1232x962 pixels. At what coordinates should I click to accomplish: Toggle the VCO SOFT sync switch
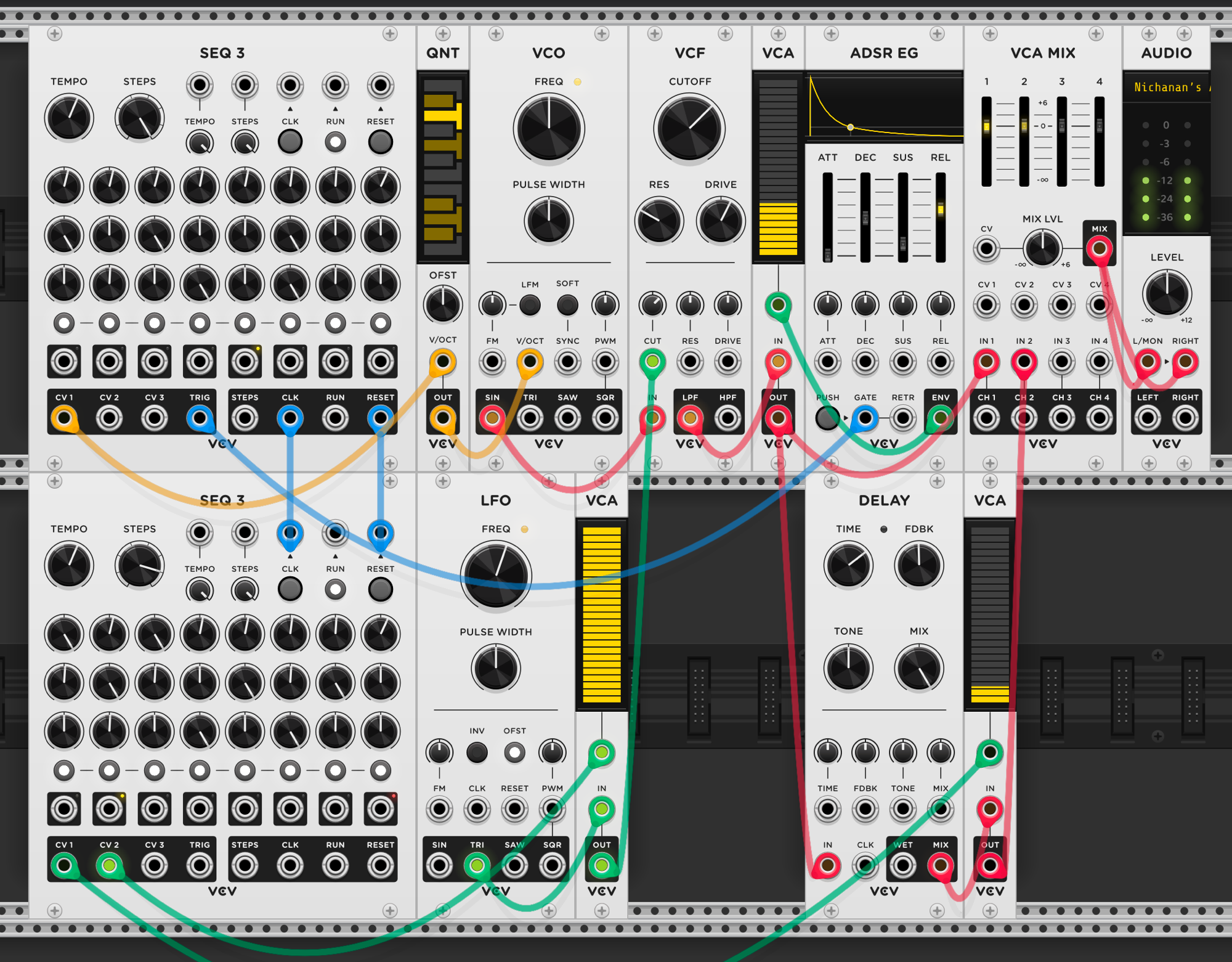(567, 304)
